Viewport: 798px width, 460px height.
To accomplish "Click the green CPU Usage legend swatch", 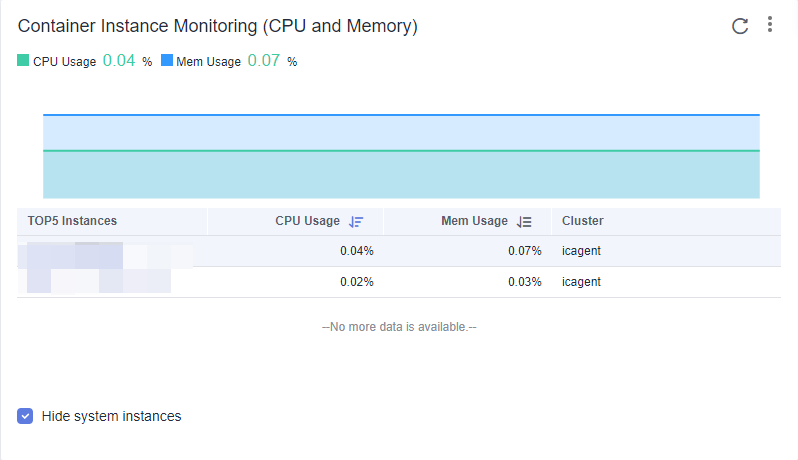I will pyautogui.click(x=23, y=61).
